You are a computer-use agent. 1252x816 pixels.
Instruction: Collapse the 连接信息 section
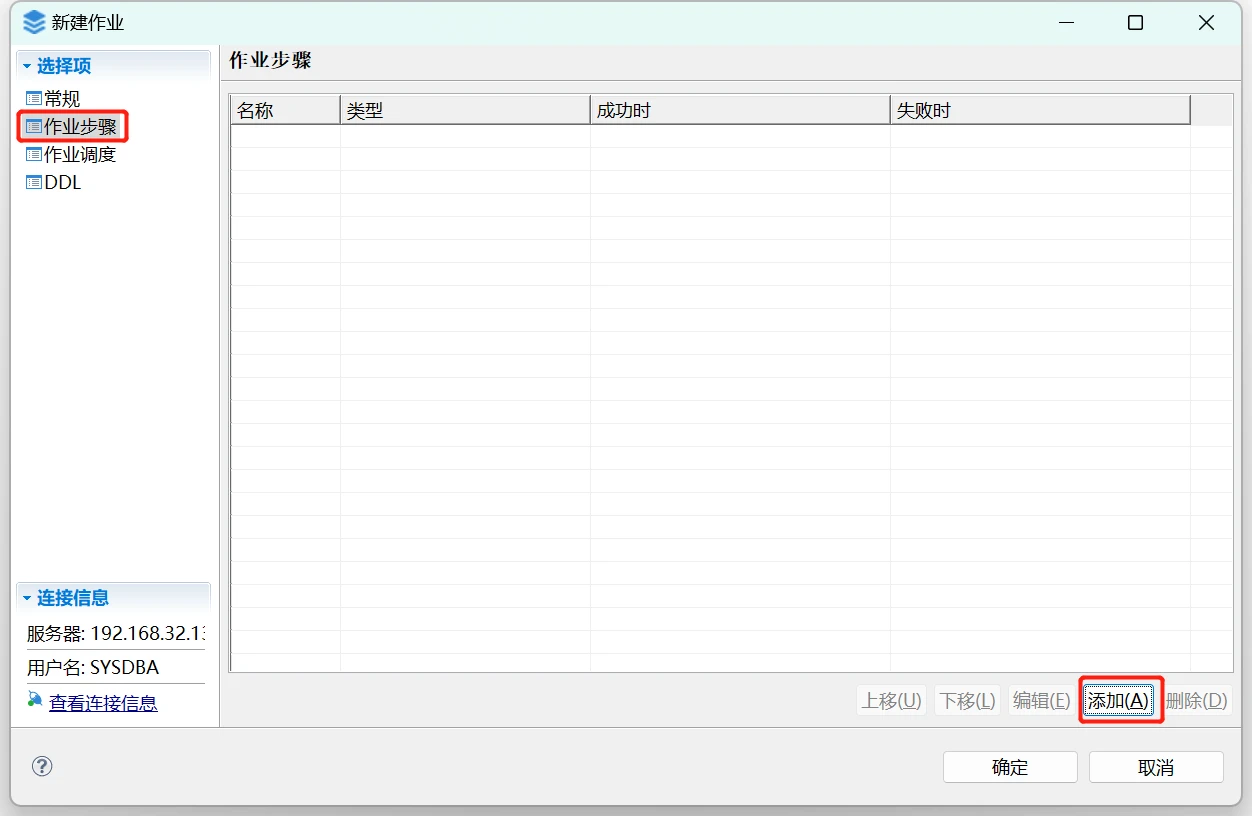28,599
